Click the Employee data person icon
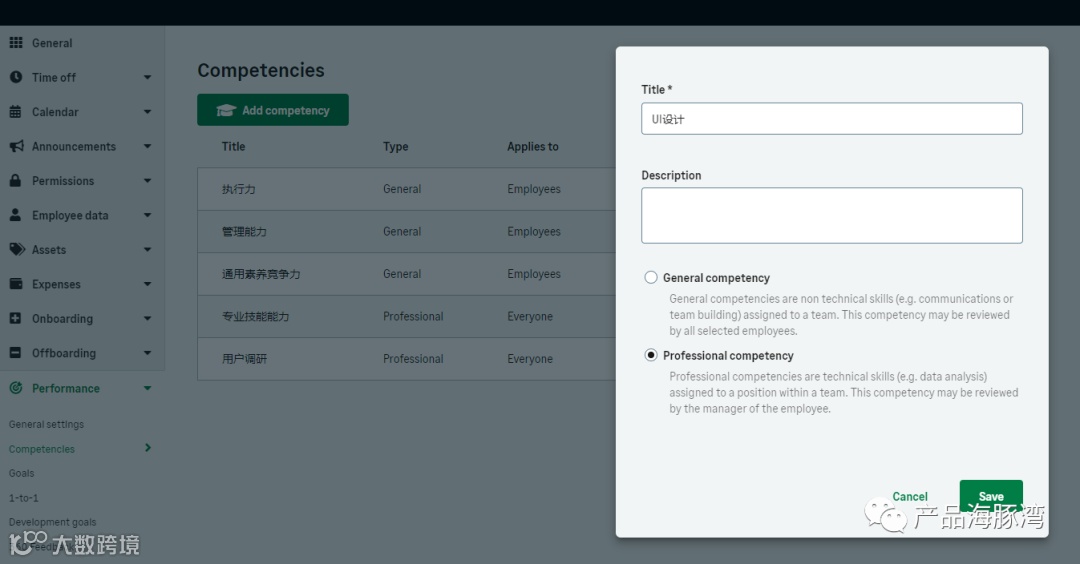1080x564 pixels. (16, 215)
